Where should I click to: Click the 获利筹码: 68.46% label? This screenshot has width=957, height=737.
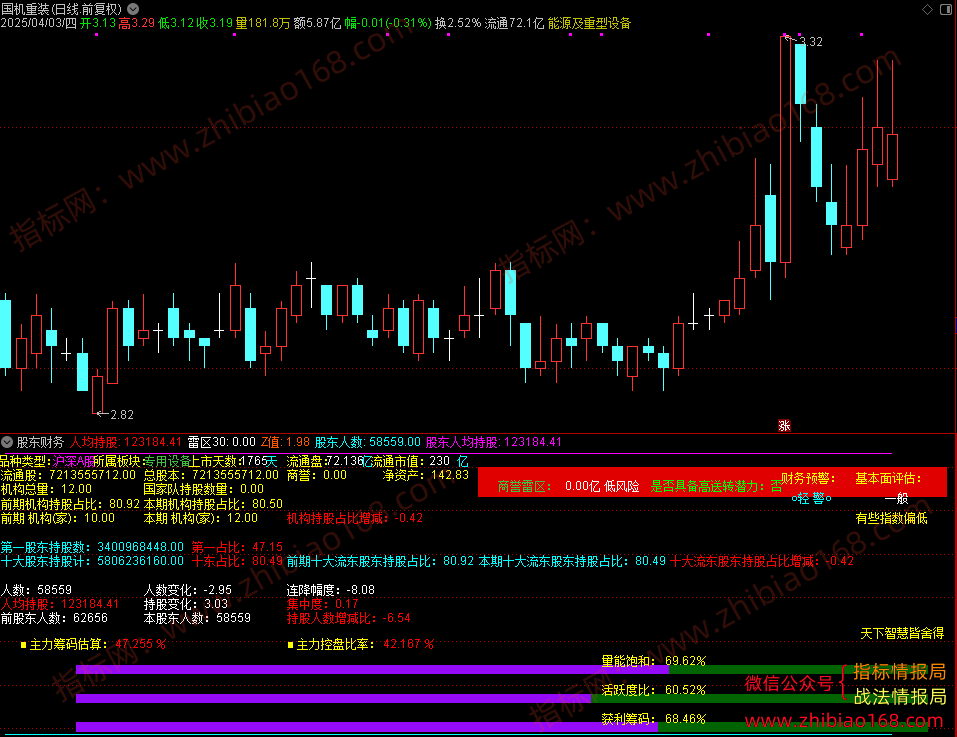tap(654, 719)
